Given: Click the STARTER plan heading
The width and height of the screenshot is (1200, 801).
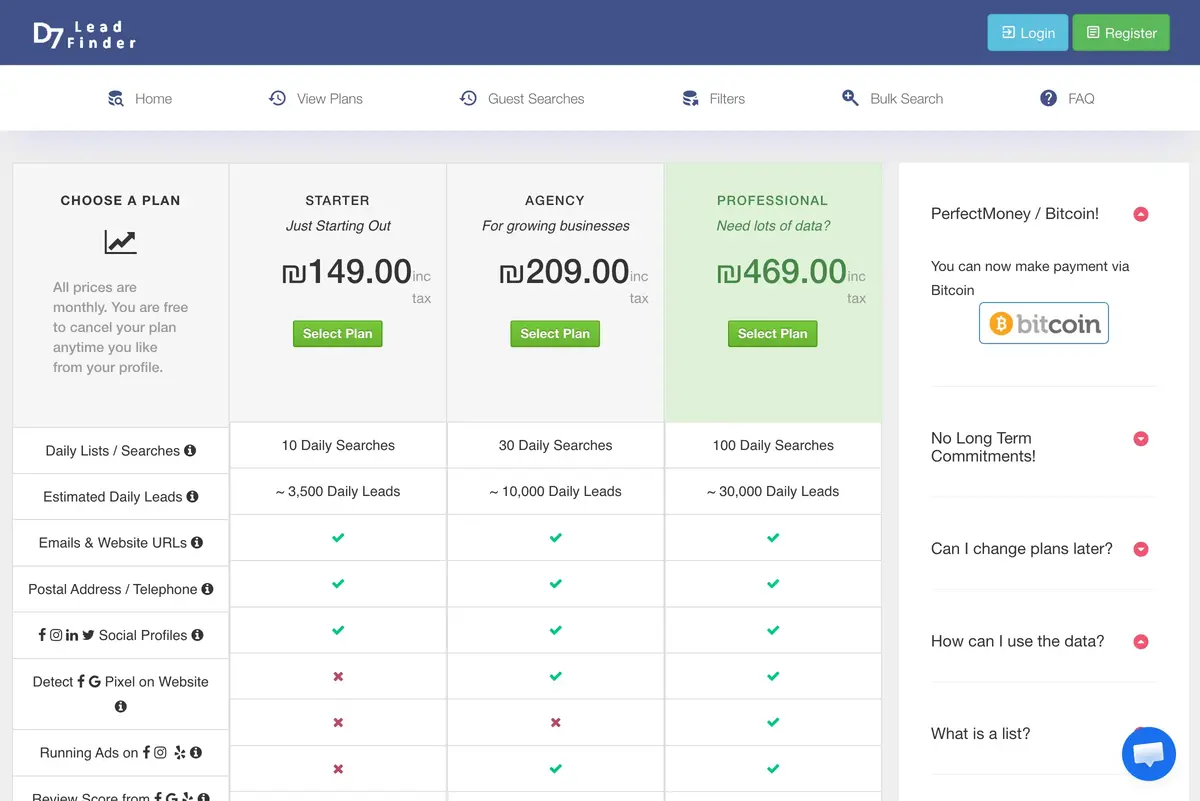Looking at the screenshot, I should point(338,200).
